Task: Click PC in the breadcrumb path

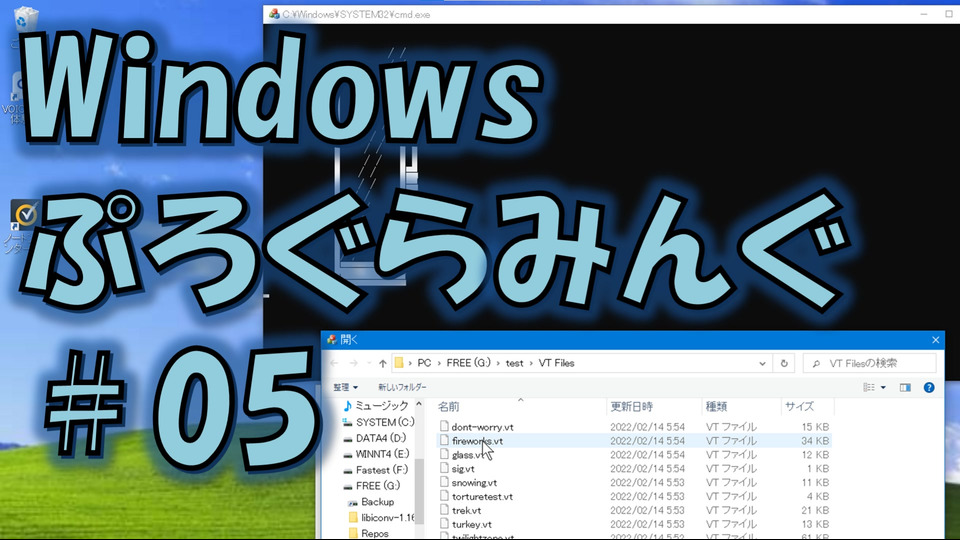Action: click(x=424, y=364)
